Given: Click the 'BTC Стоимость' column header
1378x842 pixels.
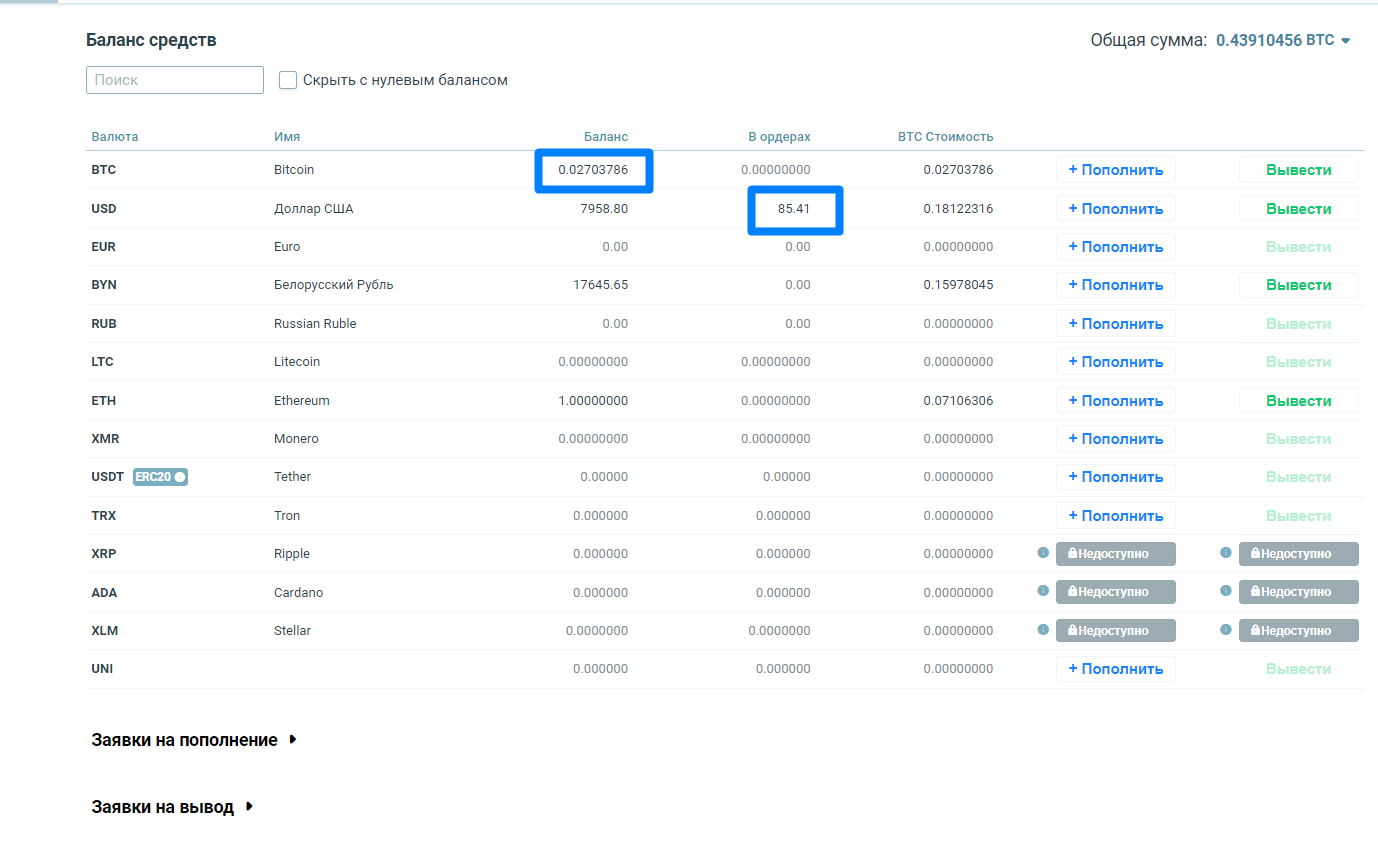Looking at the screenshot, I should click(945, 137).
